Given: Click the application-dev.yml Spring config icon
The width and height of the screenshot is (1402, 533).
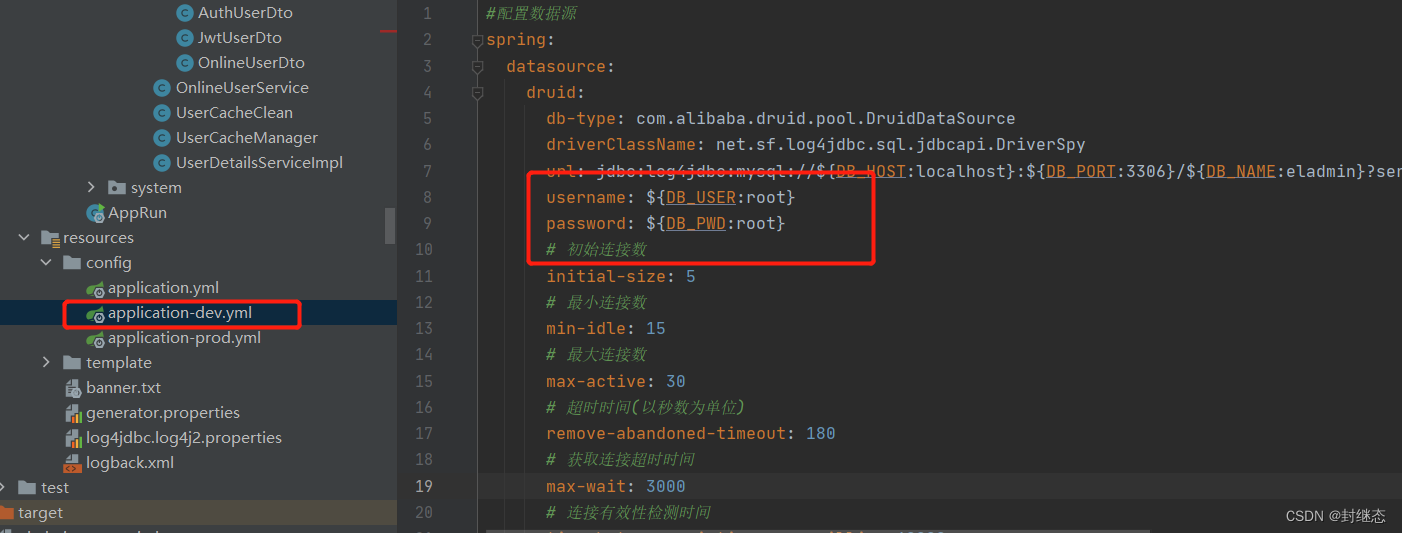Looking at the screenshot, I should [96, 313].
